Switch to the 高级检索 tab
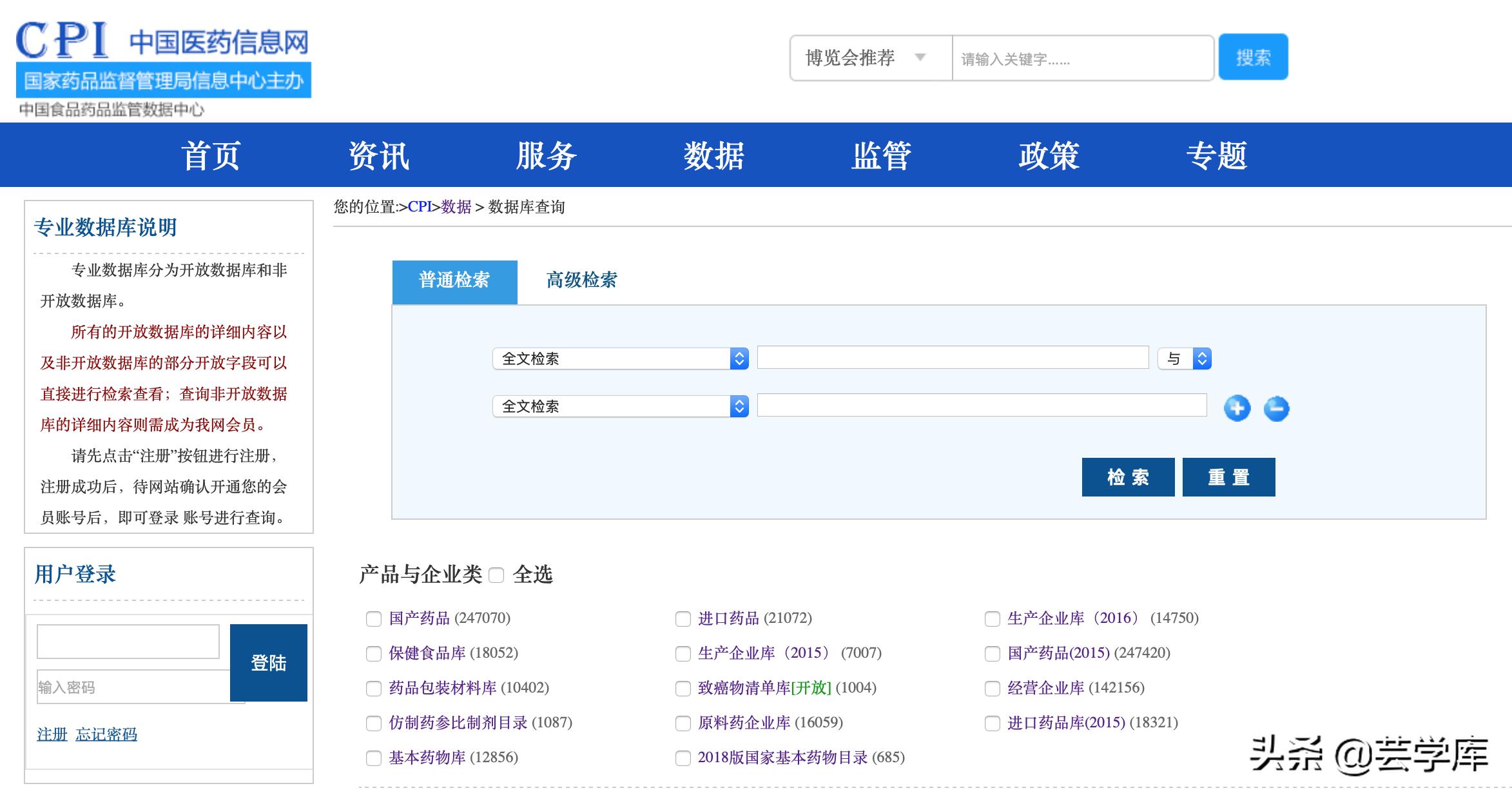This screenshot has height=797, width=1512. (x=582, y=280)
